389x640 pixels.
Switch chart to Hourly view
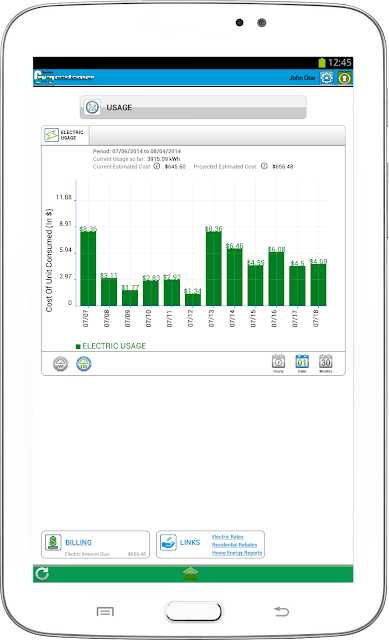[x=278, y=363]
